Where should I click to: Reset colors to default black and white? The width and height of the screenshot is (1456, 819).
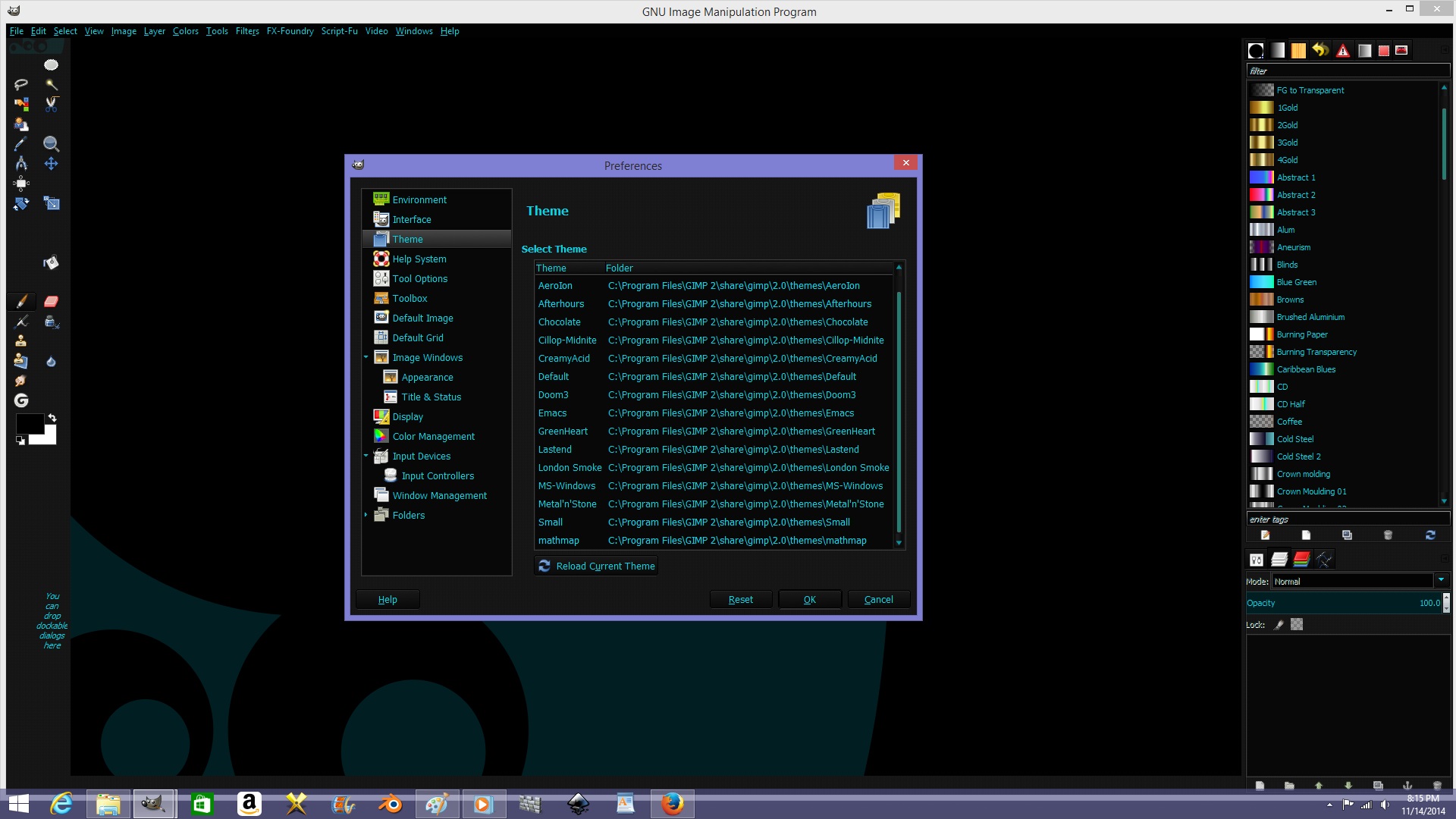pyautogui.click(x=20, y=441)
